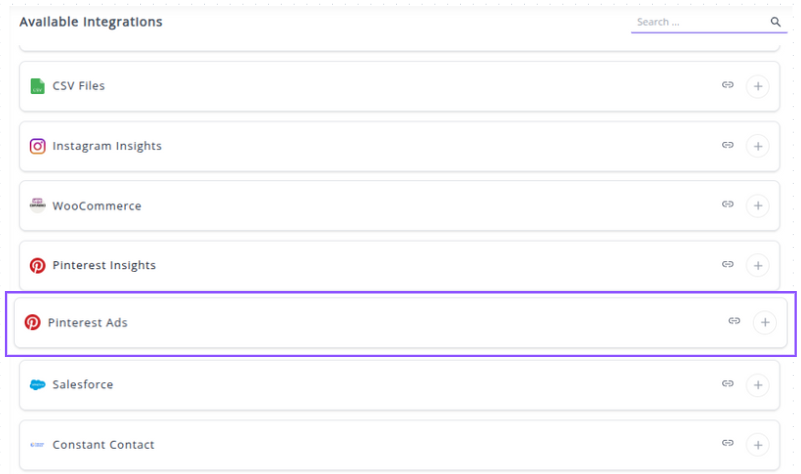Image resolution: width=801 pixels, height=474 pixels.
Task: Add the Salesforce integration
Action: tap(758, 385)
